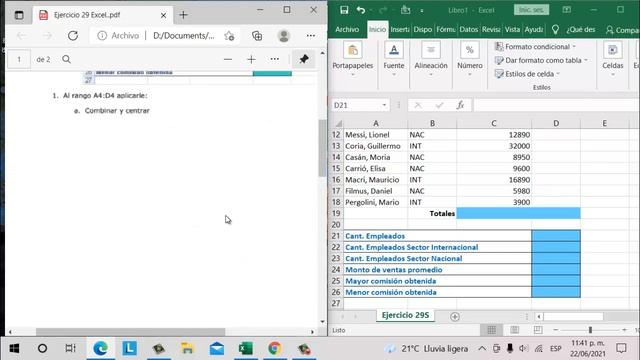This screenshot has height=360, width=640.
Task: Open the Celdas group
Action: pos(613,60)
